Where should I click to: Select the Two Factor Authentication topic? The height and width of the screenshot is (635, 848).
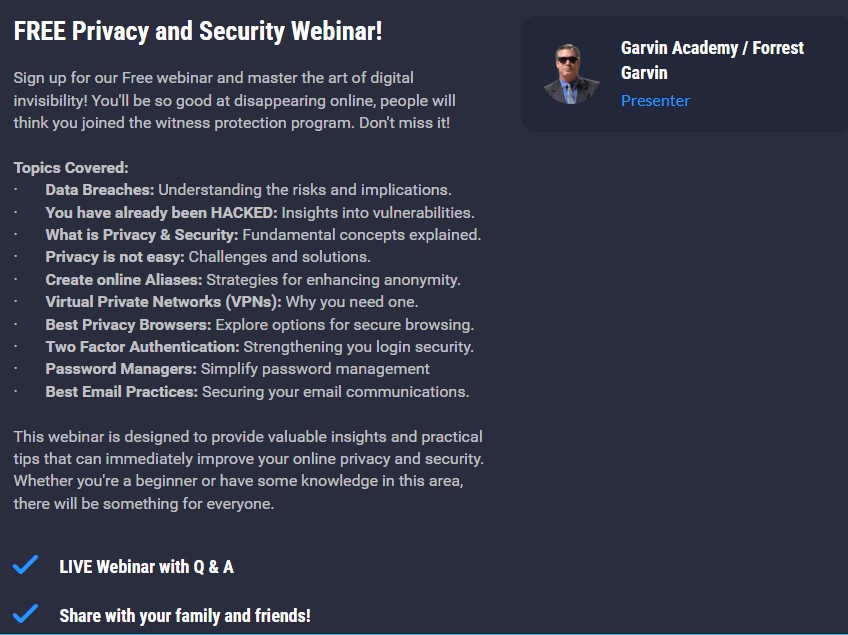tap(259, 347)
